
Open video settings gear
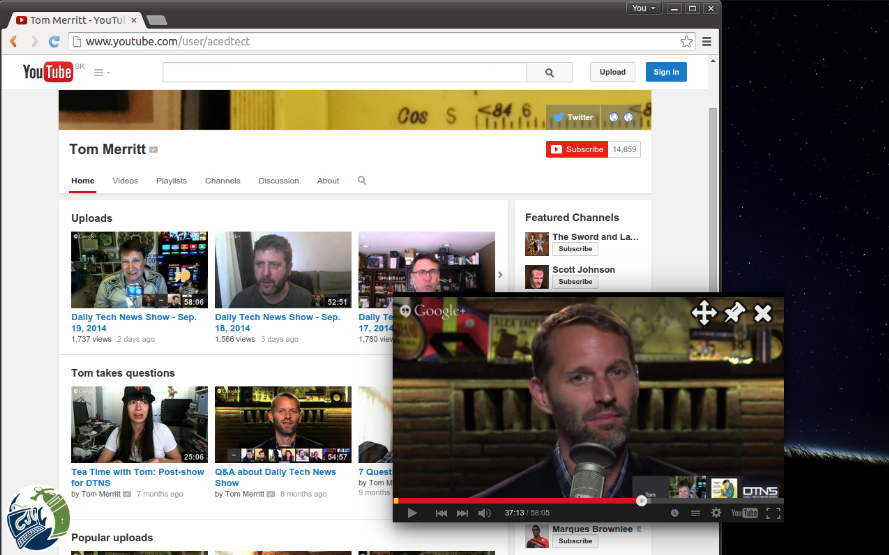pos(716,513)
